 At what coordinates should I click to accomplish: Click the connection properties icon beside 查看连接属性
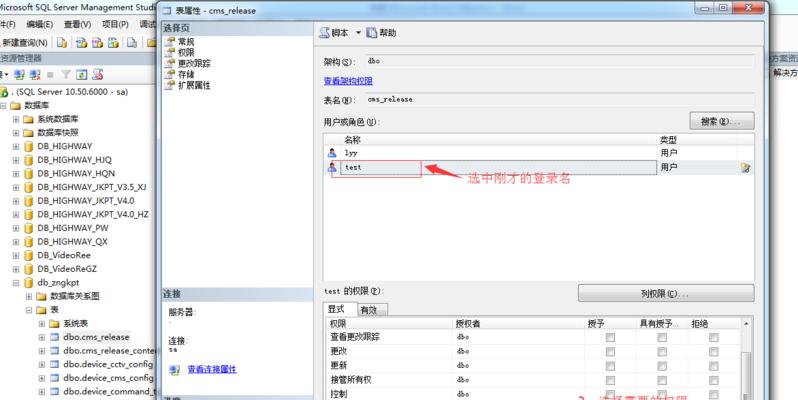coord(175,370)
